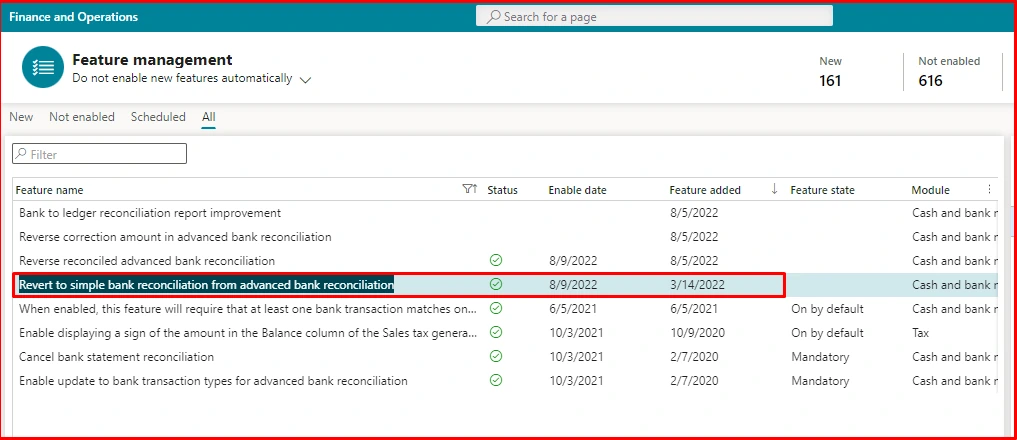1017x440 pixels.
Task: Click status checkmark in the Sales tax Balance column row
Action: [x=496, y=333]
